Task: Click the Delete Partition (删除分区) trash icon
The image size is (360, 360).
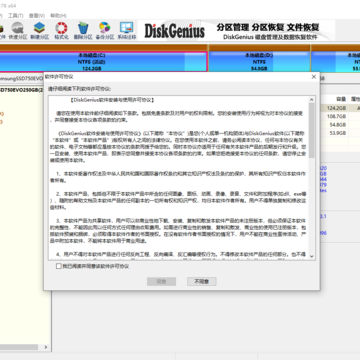Action: (83, 31)
